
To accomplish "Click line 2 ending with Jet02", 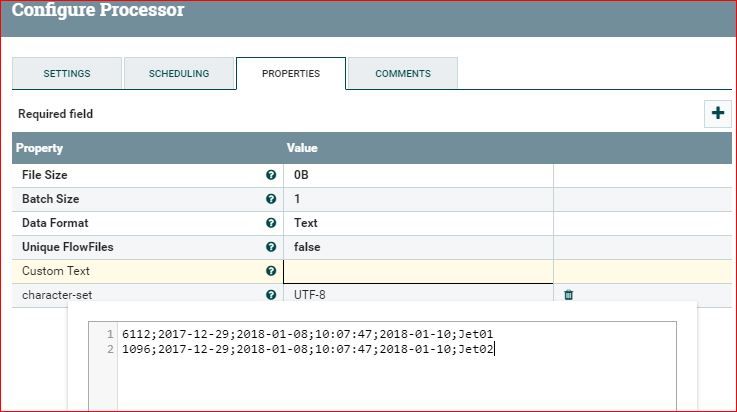I will tap(308, 349).
